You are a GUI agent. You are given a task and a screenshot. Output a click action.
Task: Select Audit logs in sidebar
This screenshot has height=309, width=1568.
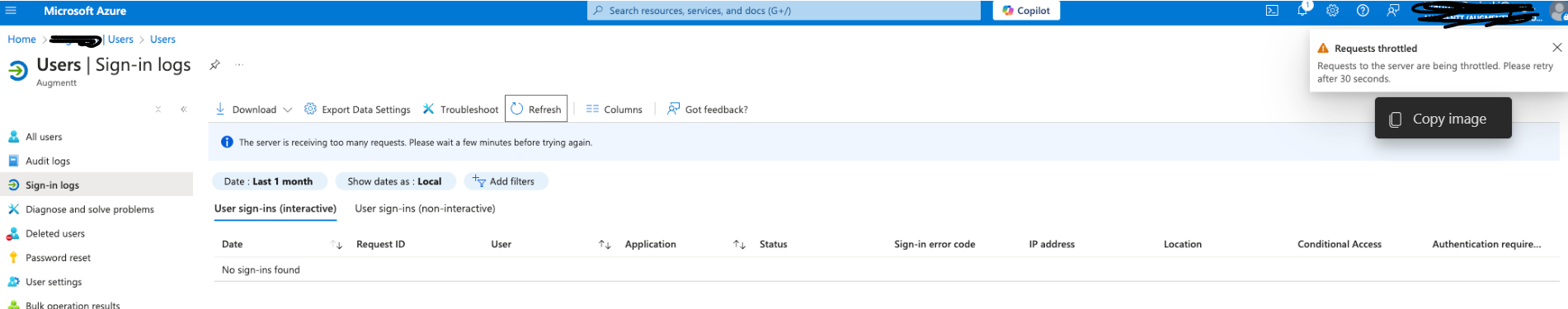click(x=48, y=161)
